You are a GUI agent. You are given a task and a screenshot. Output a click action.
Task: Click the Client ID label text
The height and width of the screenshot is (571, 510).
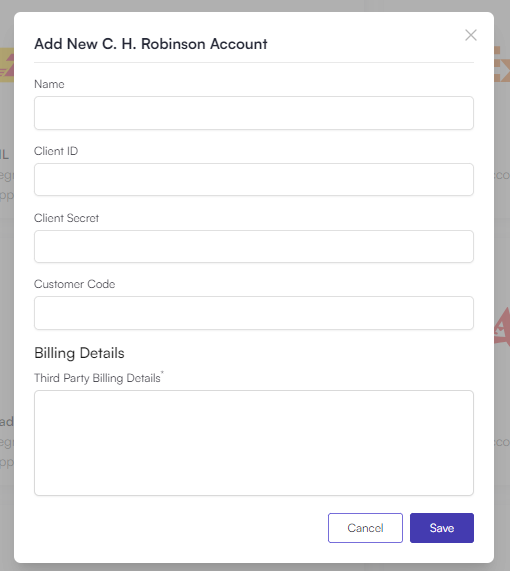click(56, 151)
